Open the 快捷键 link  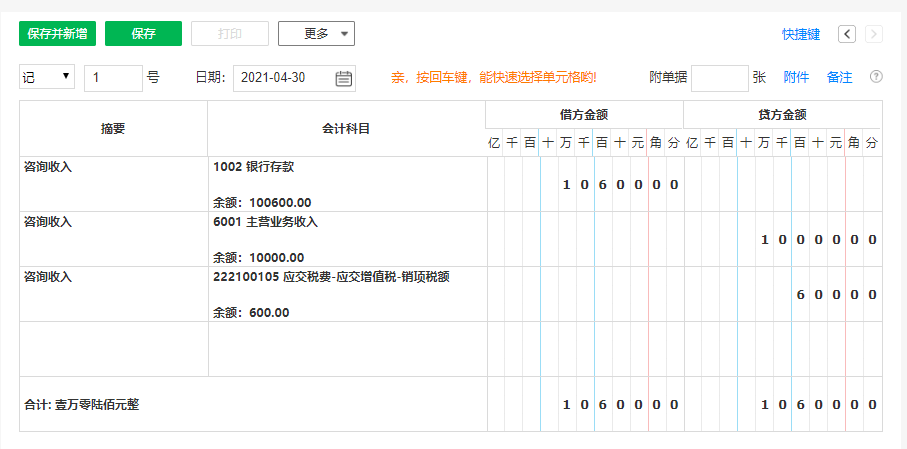(x=801, y=34)
